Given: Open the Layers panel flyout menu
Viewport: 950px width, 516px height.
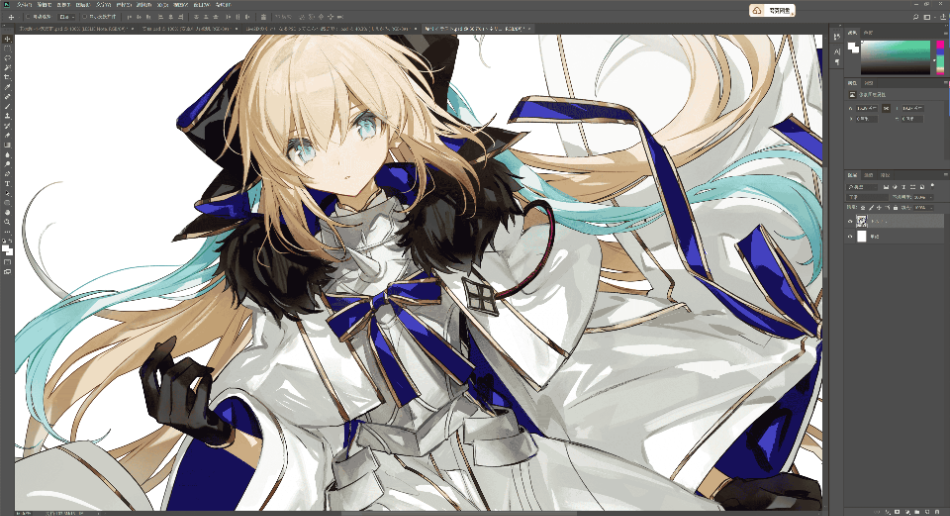Looking at the screenshot, I should coord(945,175).
